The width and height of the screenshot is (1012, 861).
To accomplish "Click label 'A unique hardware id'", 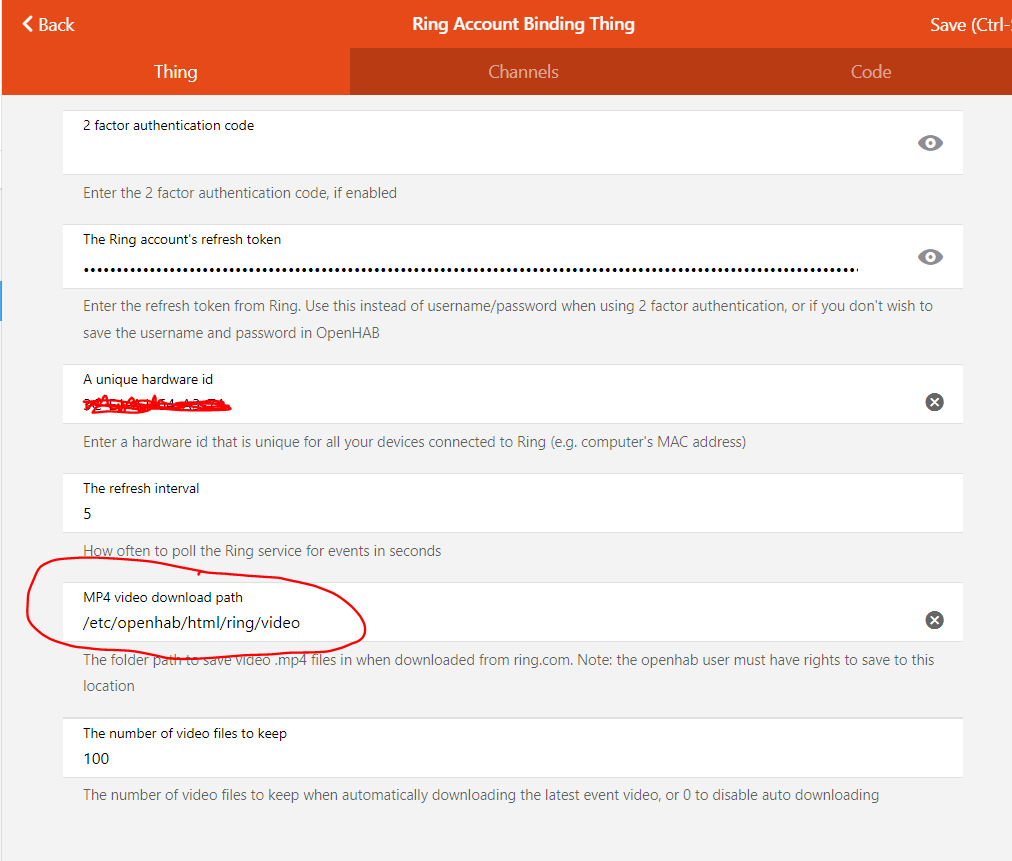I will coord(148,380).
